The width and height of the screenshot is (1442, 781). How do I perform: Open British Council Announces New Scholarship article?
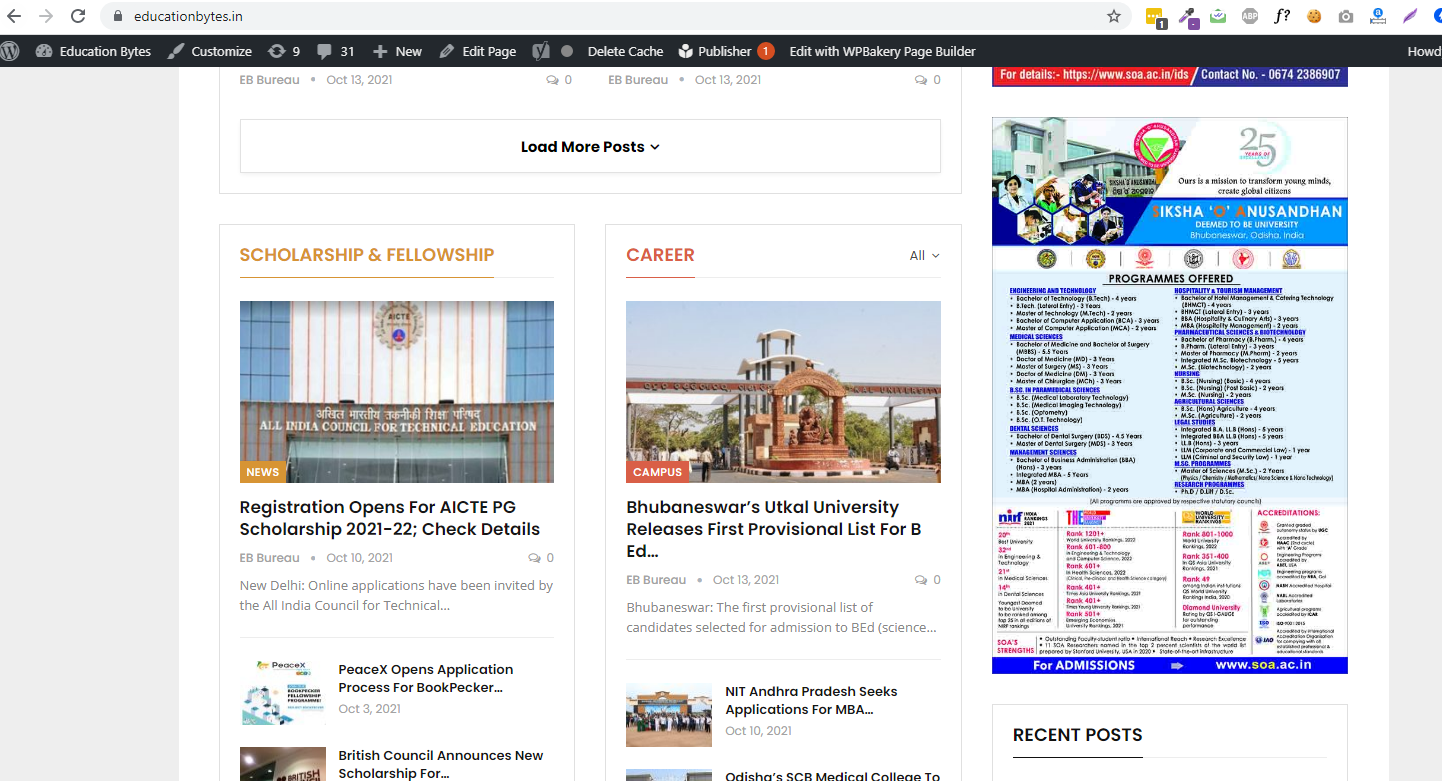coord(441,764)
